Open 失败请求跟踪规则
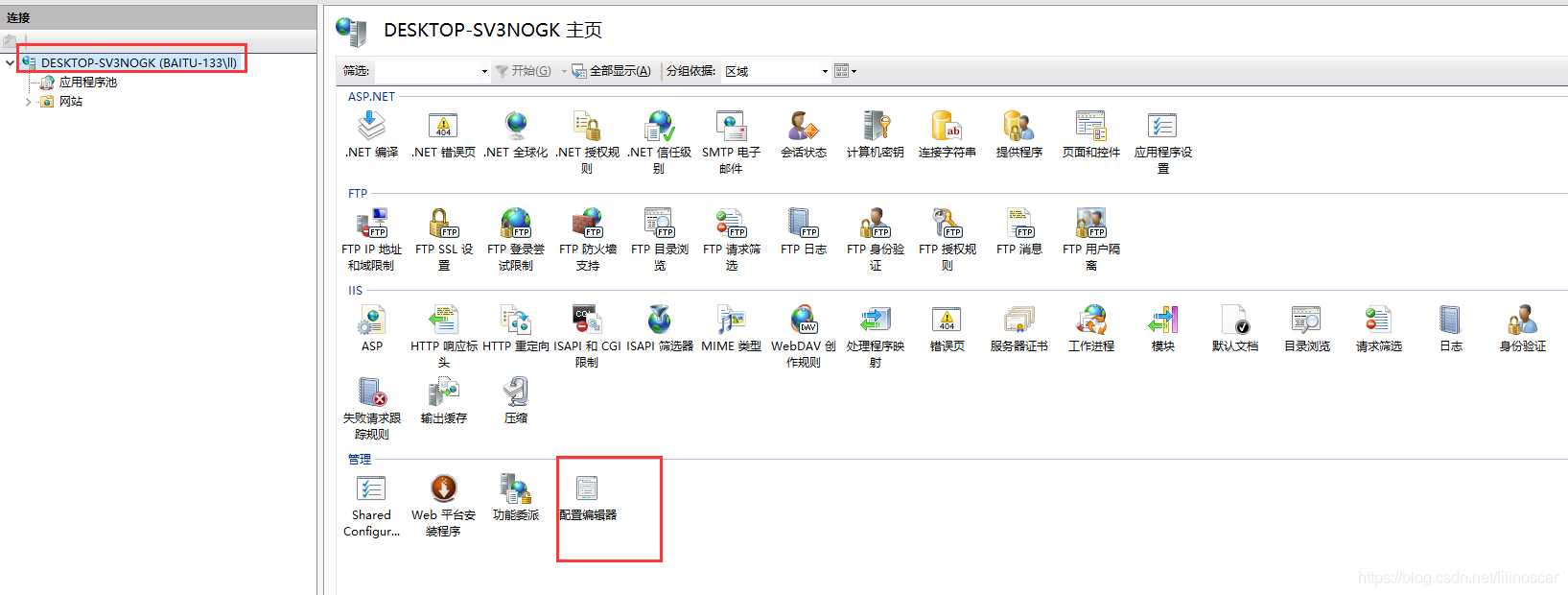 pyautogui.click(x=372, y=408)
